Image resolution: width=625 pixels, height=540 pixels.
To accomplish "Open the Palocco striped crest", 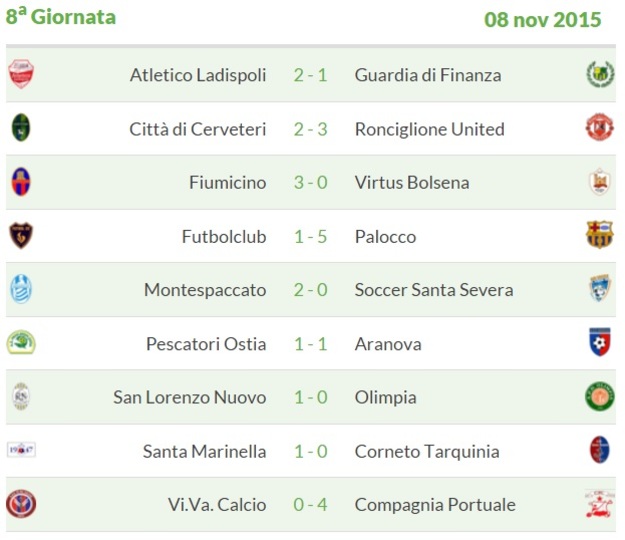I will pyautogui.click(x=599, y=235).
